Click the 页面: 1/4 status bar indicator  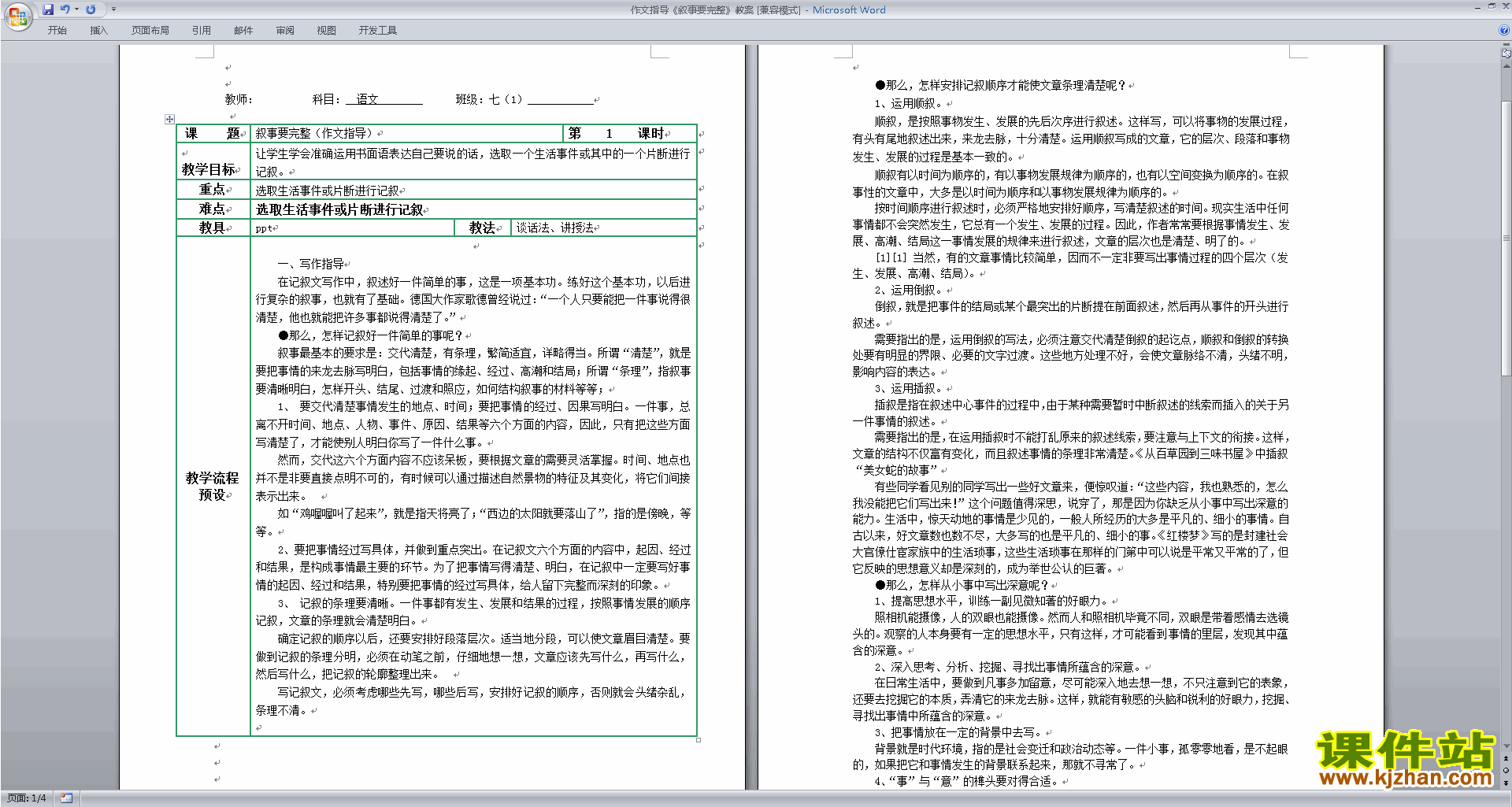[x=27, y=798]
